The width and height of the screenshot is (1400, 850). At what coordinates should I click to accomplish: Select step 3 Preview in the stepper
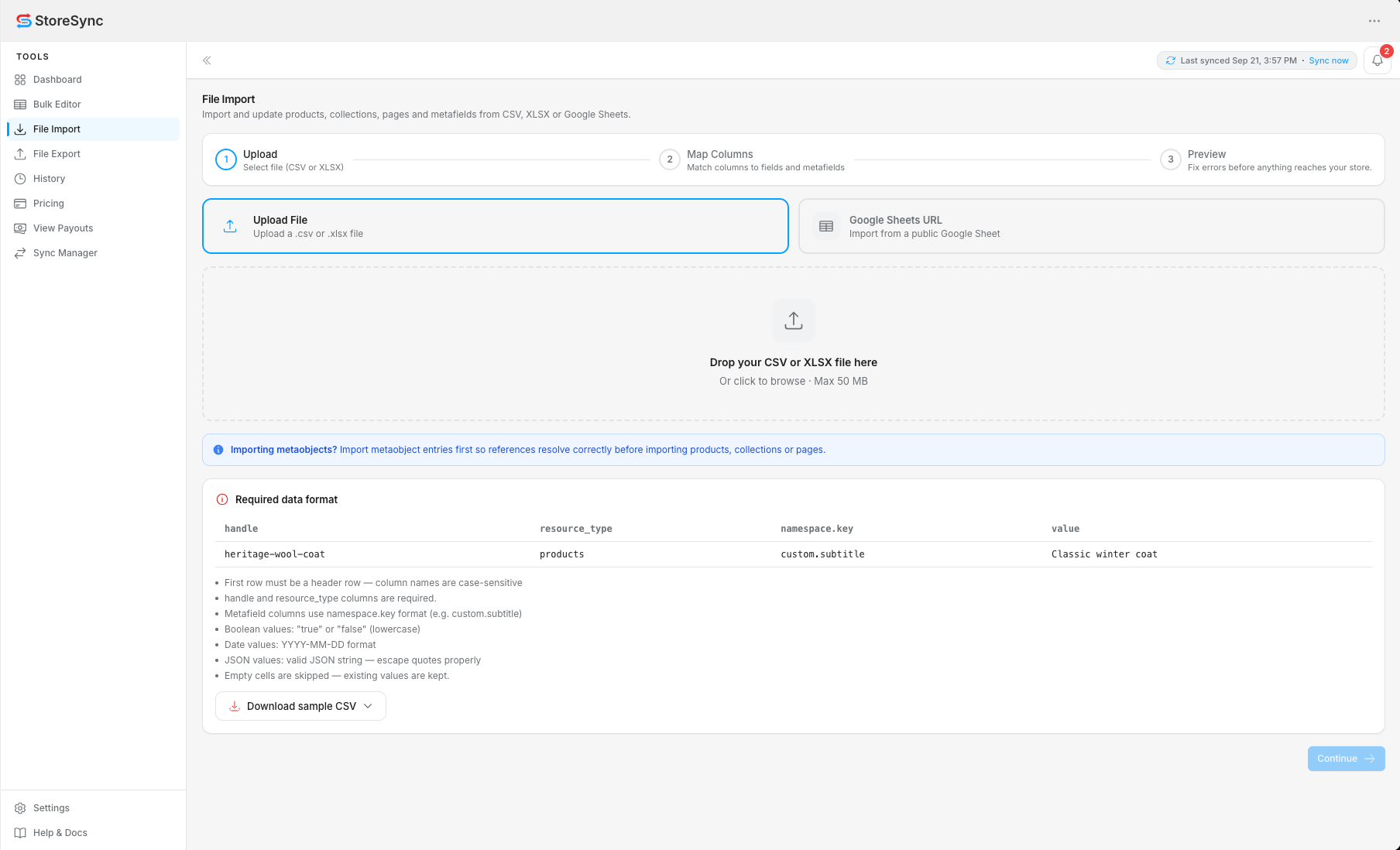point(1266,160)
